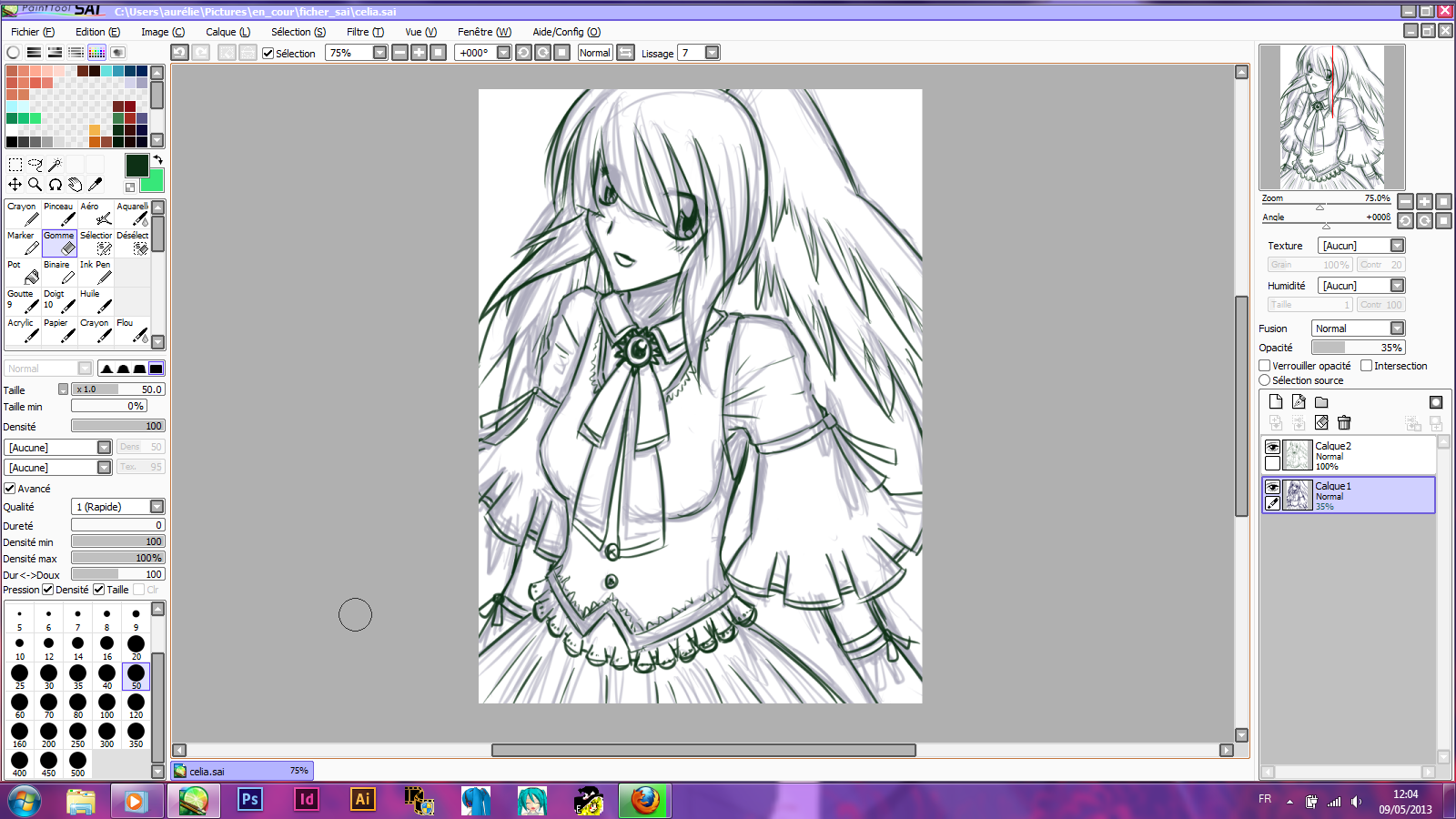Select the Crayon pencil tool
The height and width of the screenshot is (819, 1456).
[23, 214]
